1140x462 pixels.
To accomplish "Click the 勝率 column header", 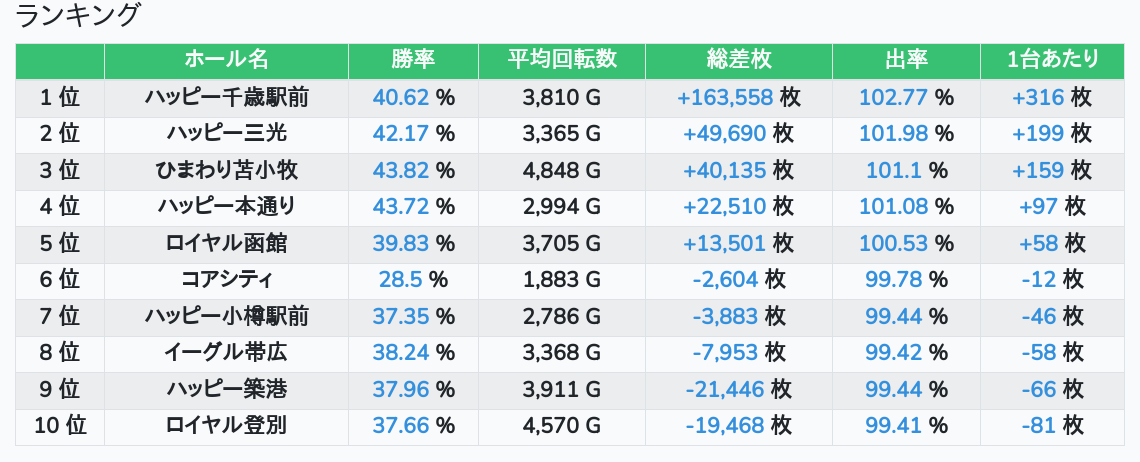I will 413,60.
